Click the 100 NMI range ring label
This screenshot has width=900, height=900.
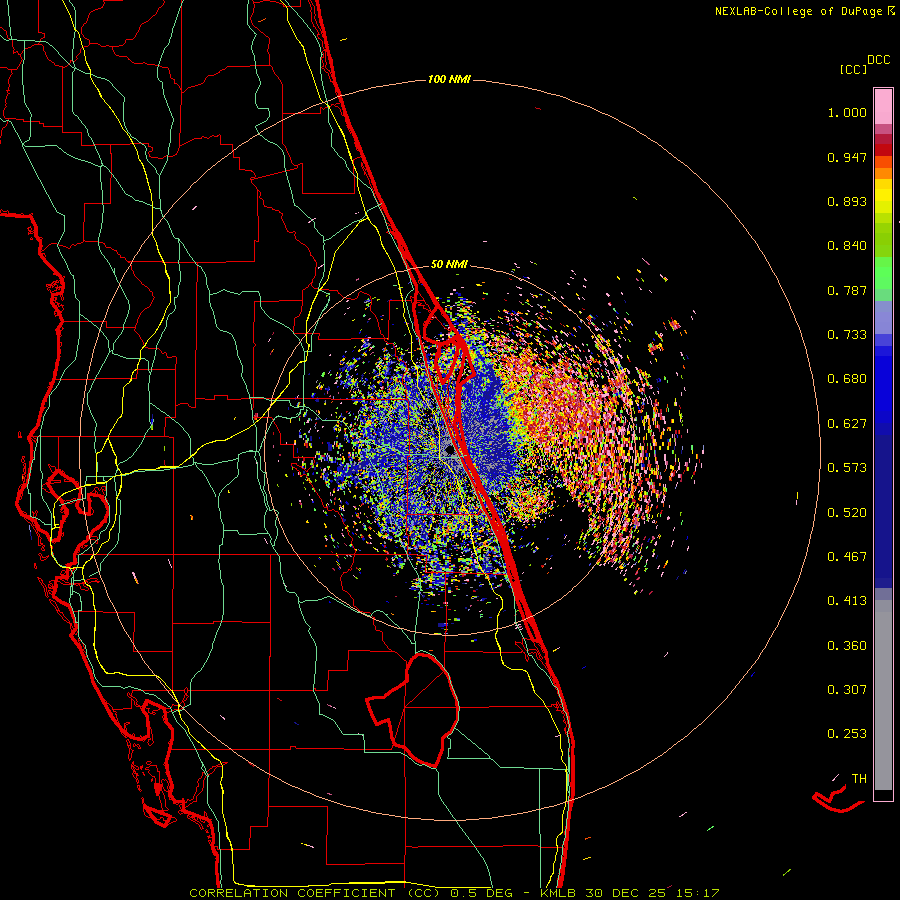[x=449, y=79]
